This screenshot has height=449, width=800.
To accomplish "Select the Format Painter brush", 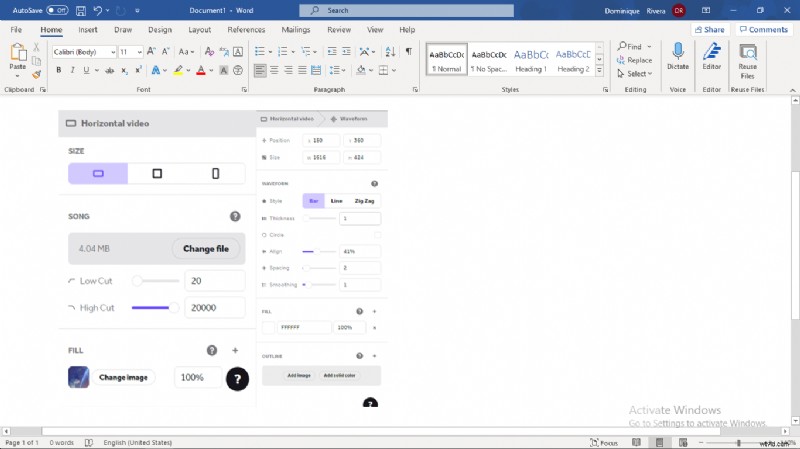I will click(37, 74).
